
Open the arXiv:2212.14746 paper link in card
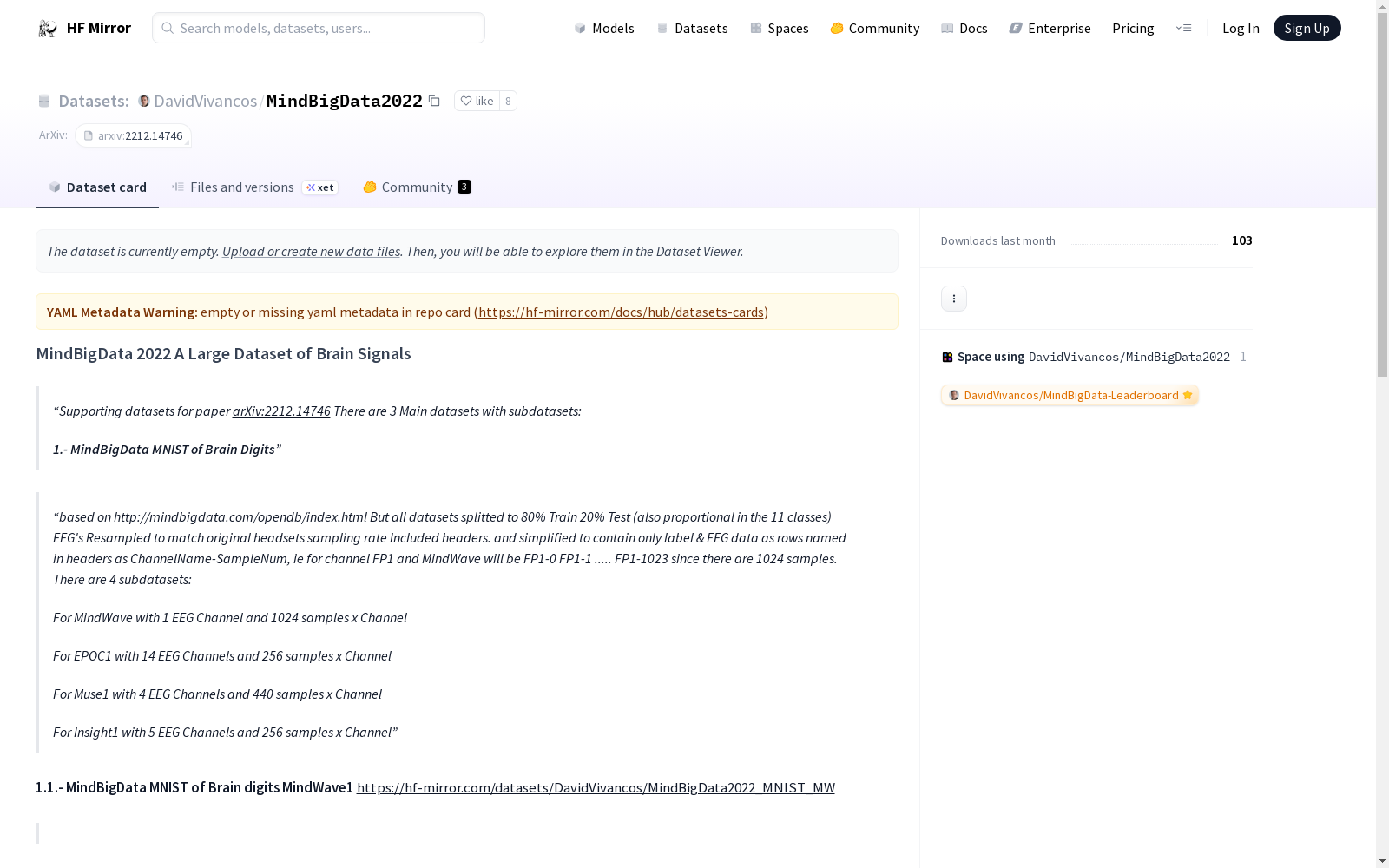281,411
